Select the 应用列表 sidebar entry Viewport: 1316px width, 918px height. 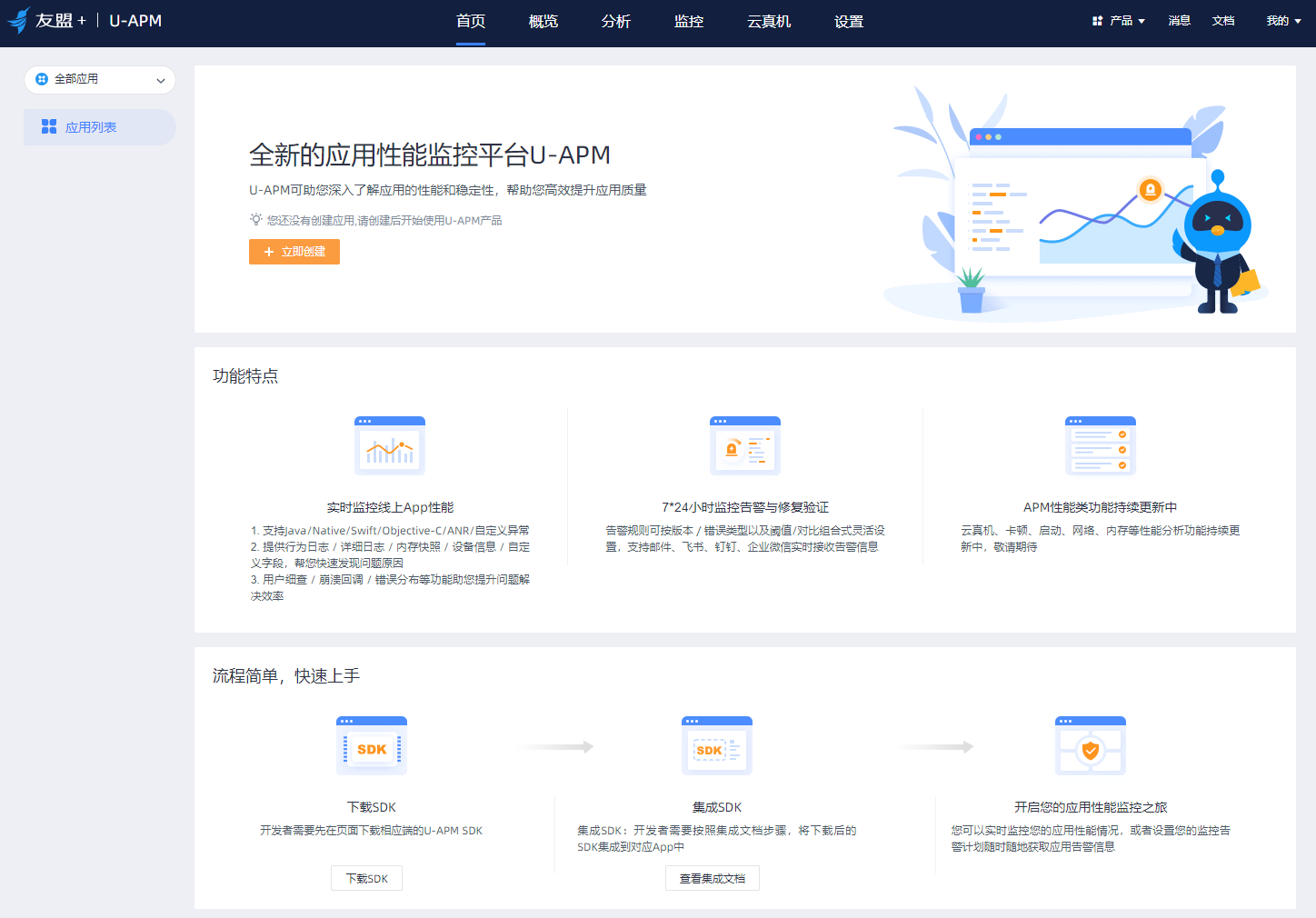pos(87,126)
